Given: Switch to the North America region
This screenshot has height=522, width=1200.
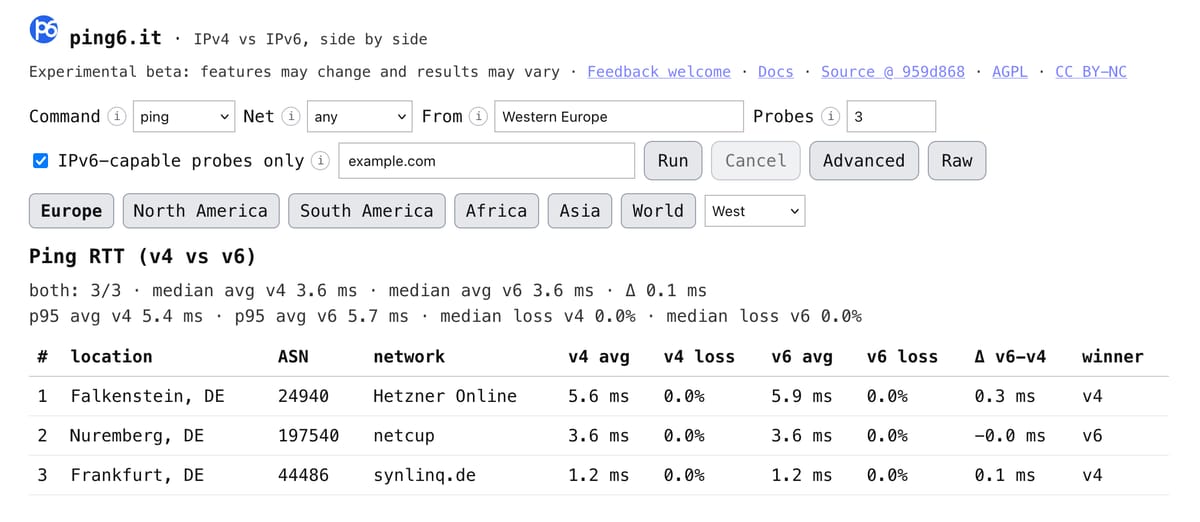Looking at the screenshot, I should 200,211.
